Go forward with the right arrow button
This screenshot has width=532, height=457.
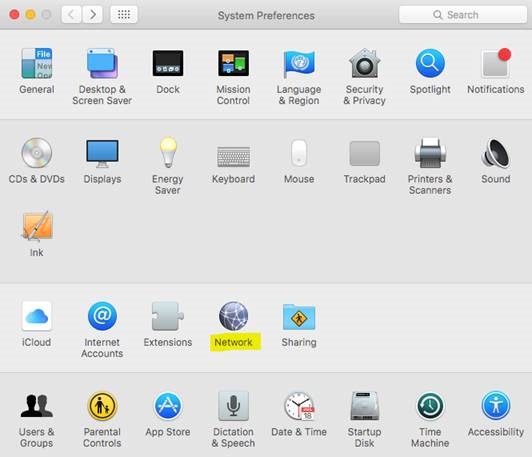(92, 15)
